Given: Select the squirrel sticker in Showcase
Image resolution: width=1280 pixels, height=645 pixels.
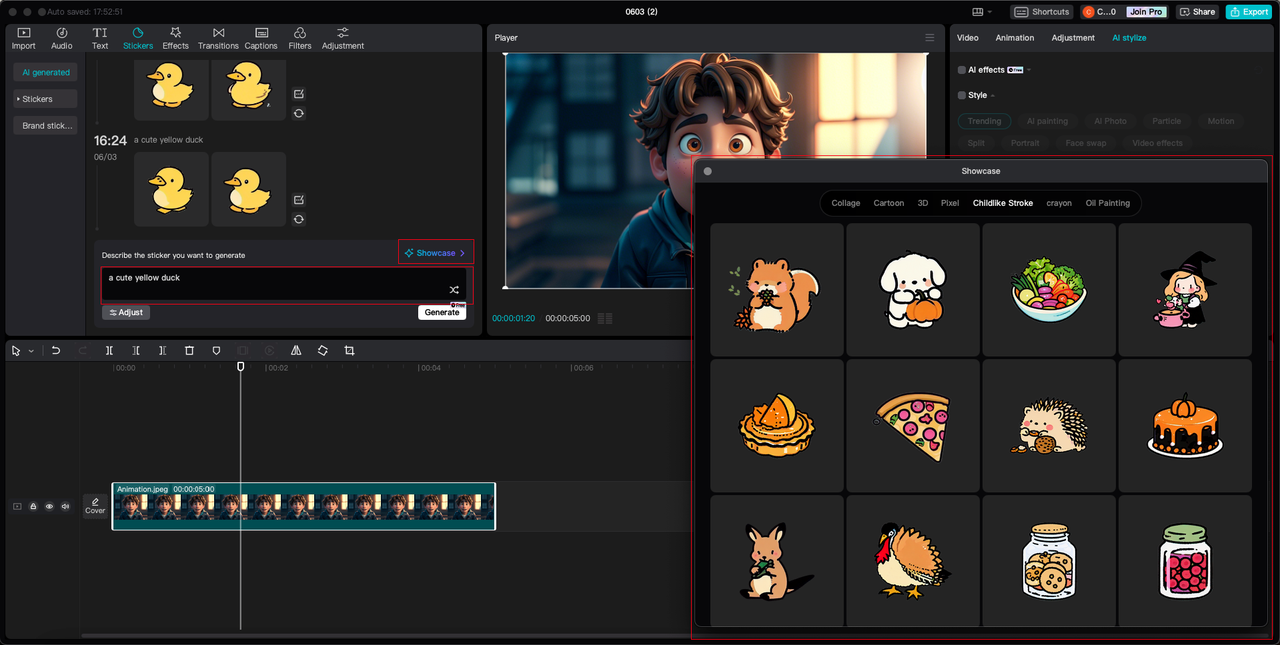Looking at the screenshot, I should coord(777,290).
